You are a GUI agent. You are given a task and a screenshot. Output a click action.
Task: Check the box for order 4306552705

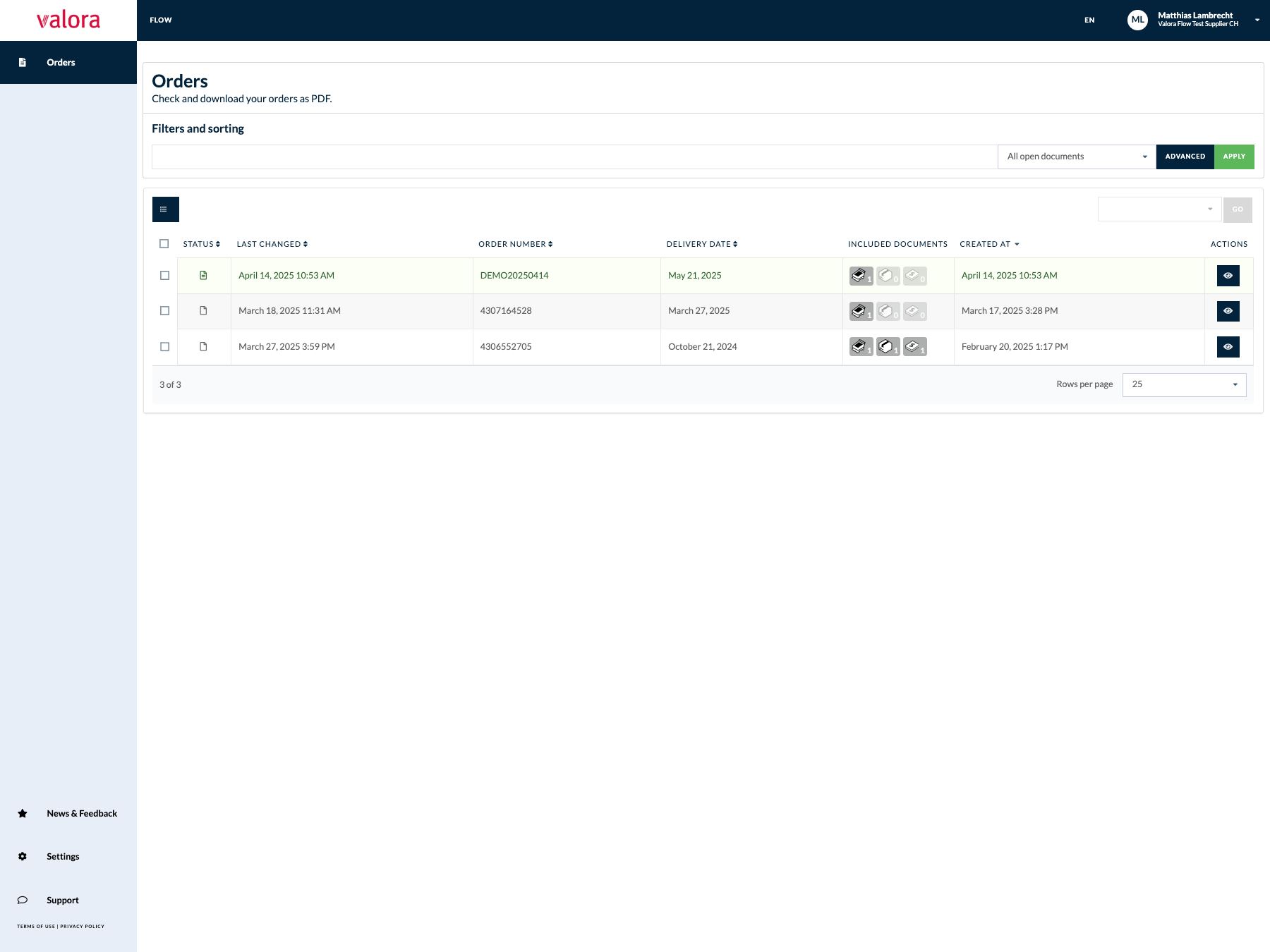click(165, 347)
